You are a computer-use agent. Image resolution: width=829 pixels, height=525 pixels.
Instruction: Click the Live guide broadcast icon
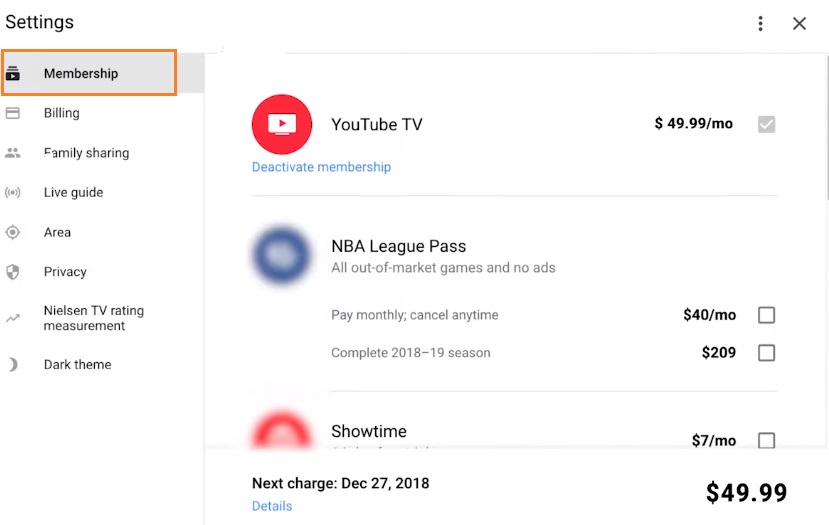pyautogui.click(x=13, y=192)
